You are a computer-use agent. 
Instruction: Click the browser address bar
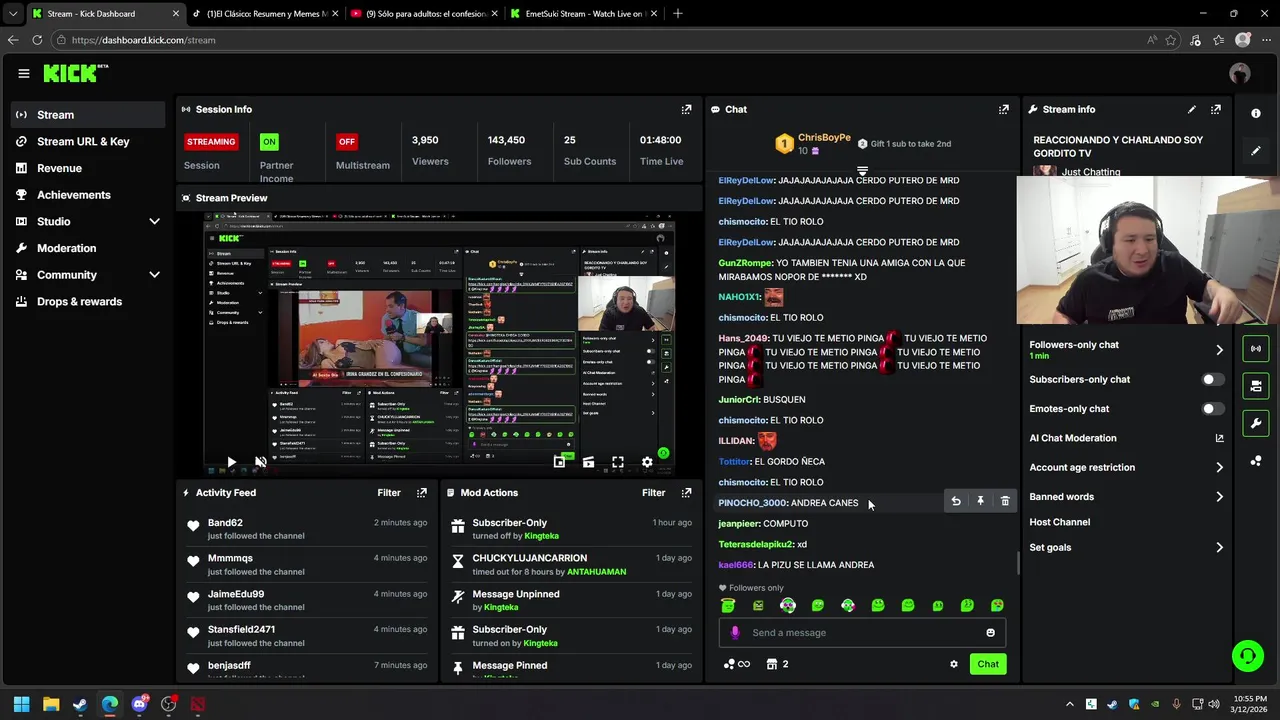(x=600, y=40)
